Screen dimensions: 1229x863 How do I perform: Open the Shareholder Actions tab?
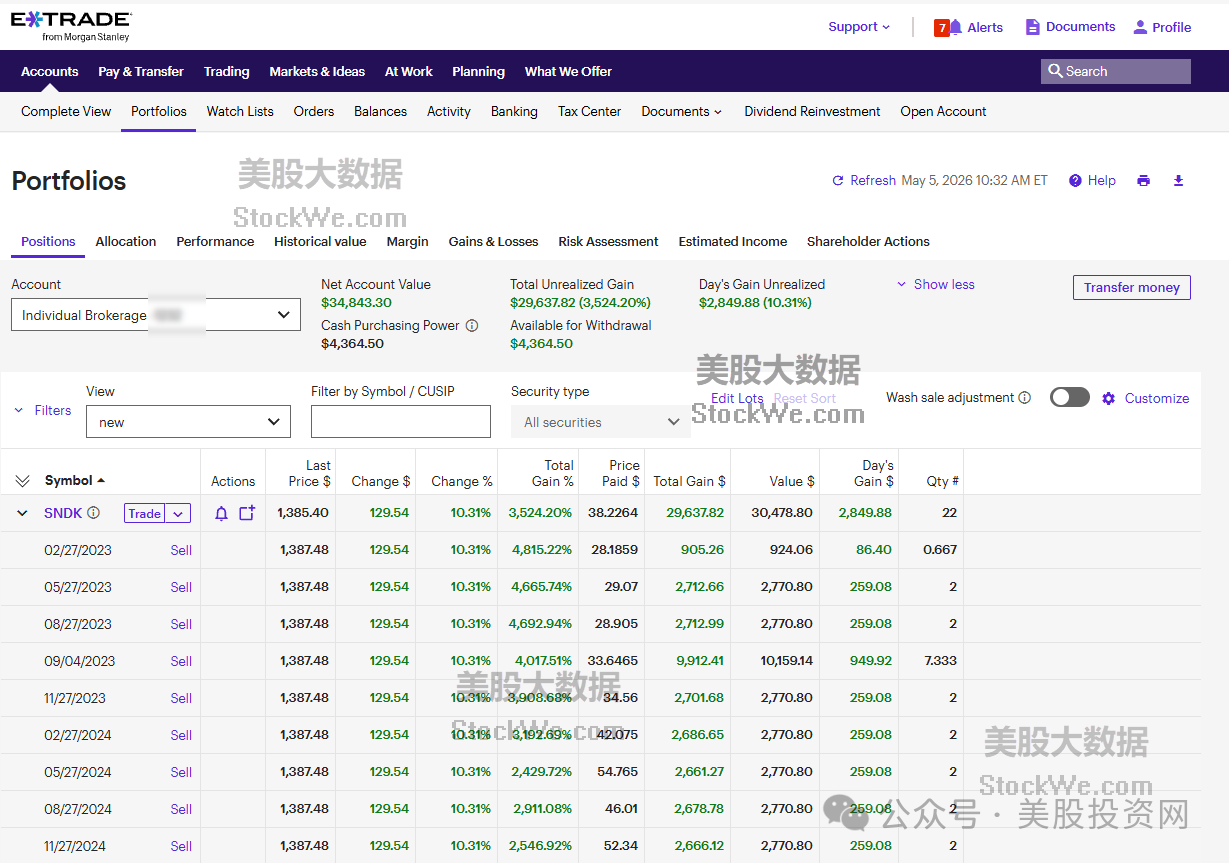pyautogui.click(x=868, y=242)
